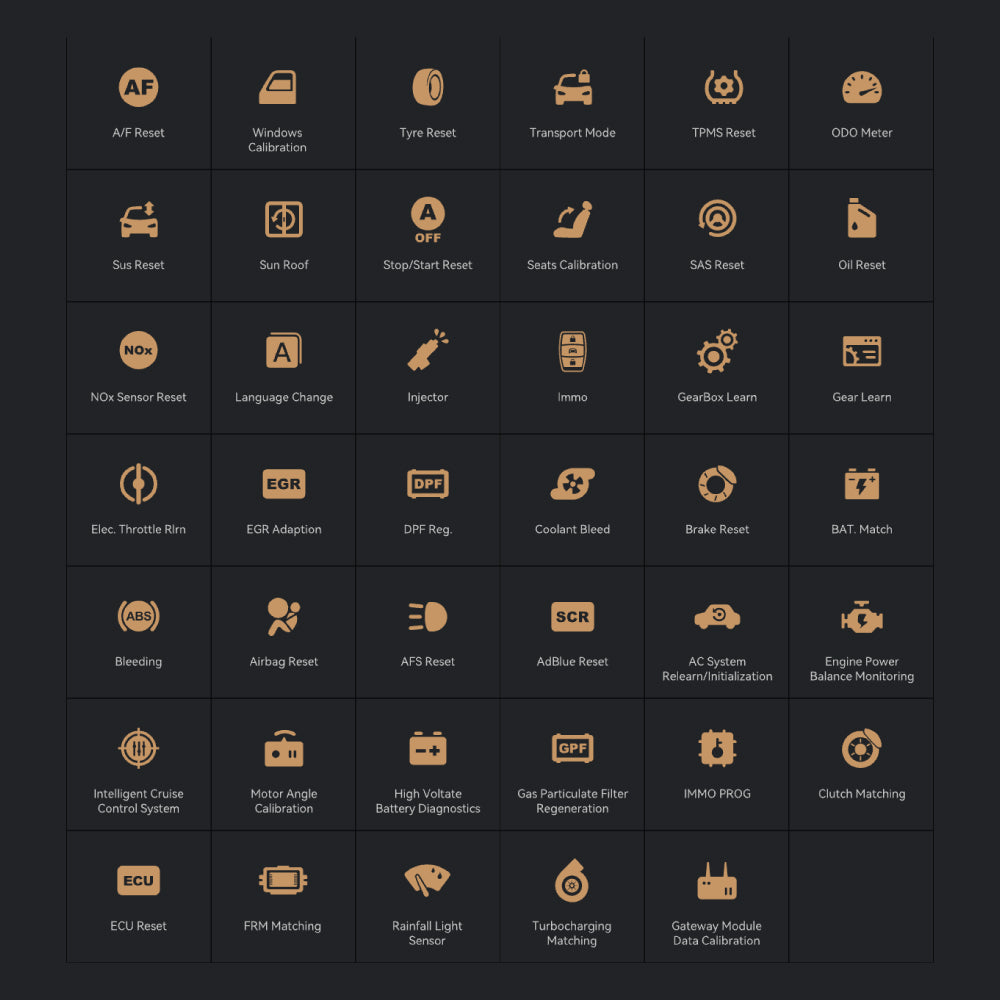The height and width of the screenshot is (1000, 1000).
Task: Open the SAS Reset steering function
Action: (717, 220)
